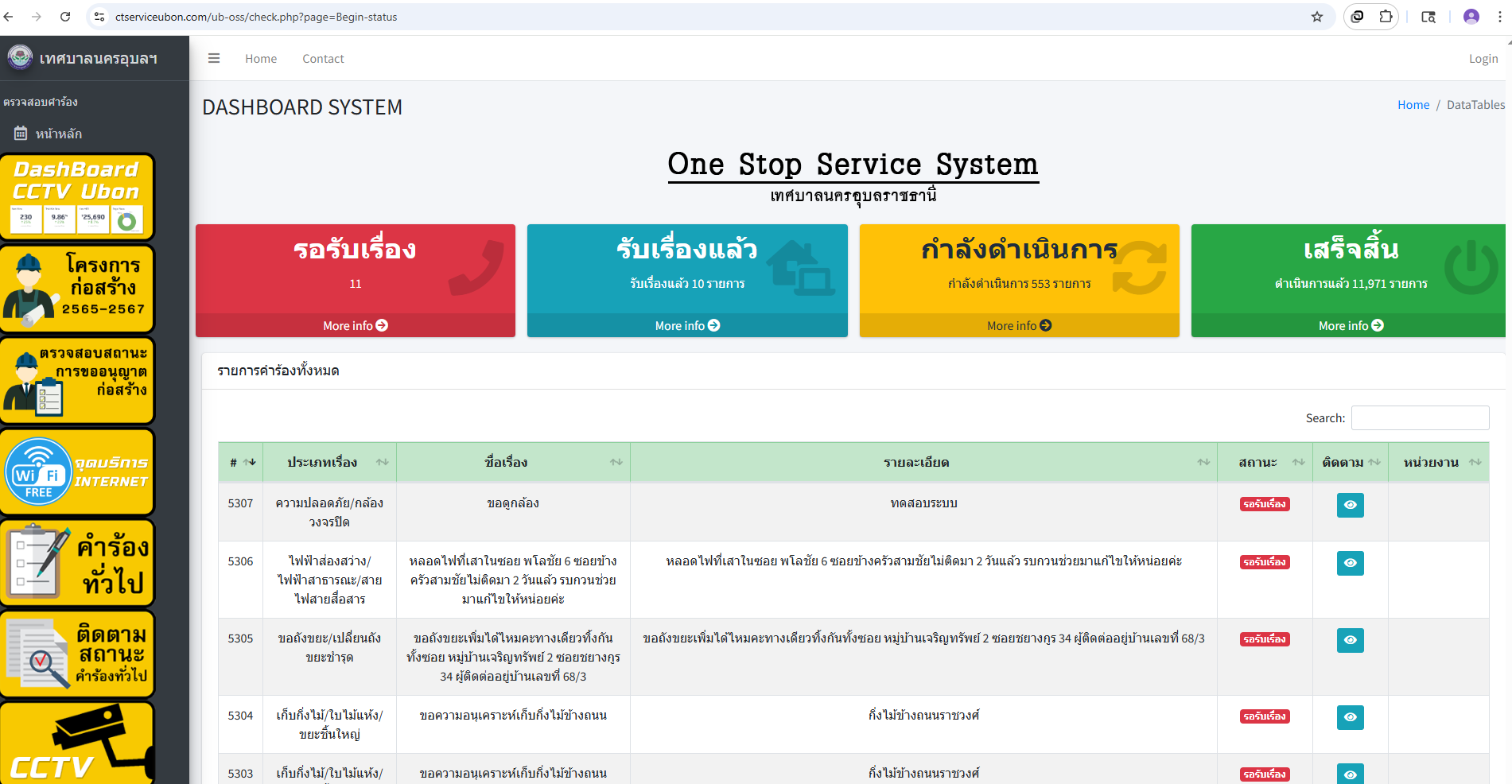Open the DashBoard CCTV Ubon banner
Image resolution: width=1512 pixels, height=784 pixels.
(77, 197)
